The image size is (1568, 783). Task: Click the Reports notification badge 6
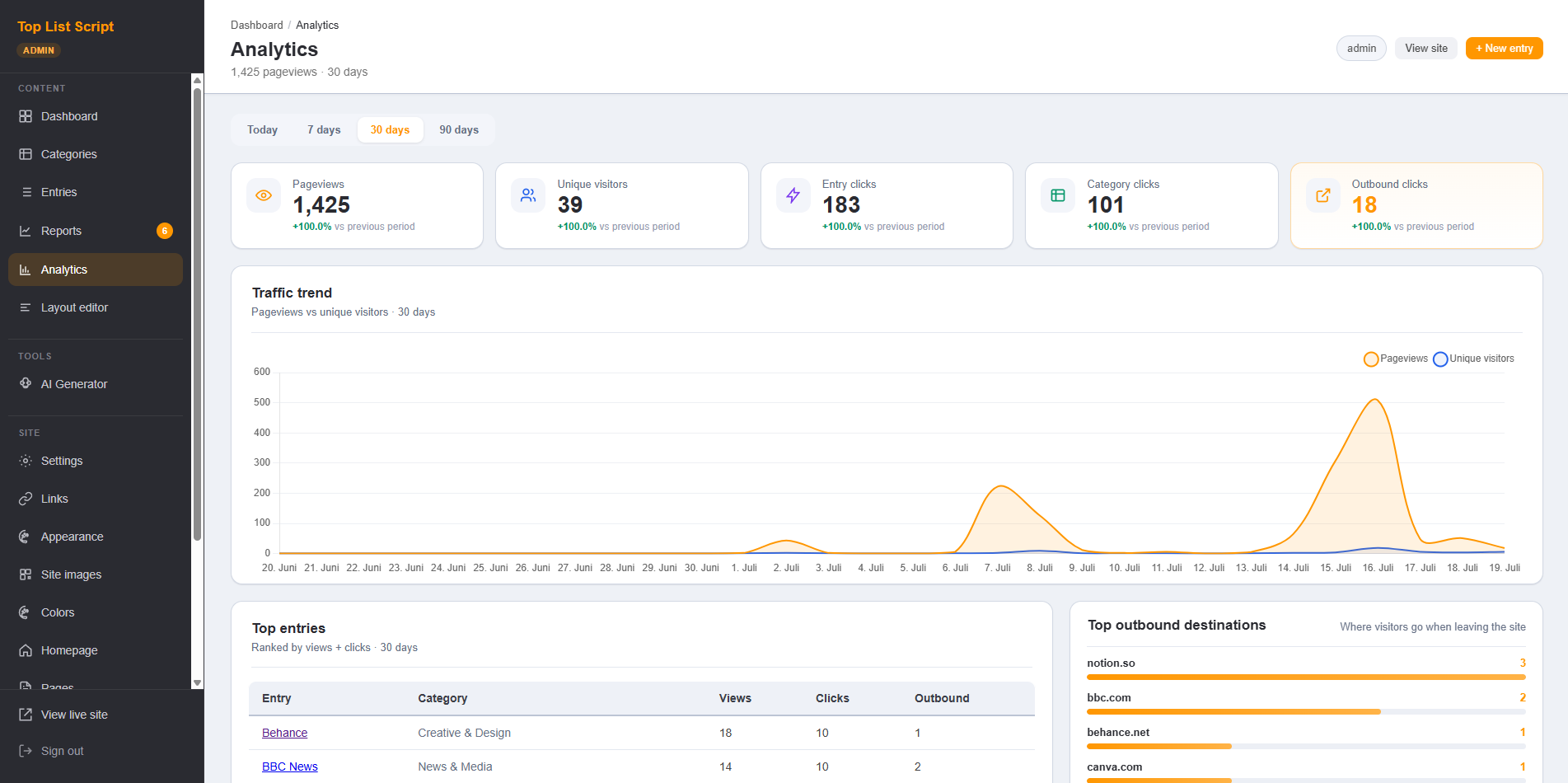165,231
